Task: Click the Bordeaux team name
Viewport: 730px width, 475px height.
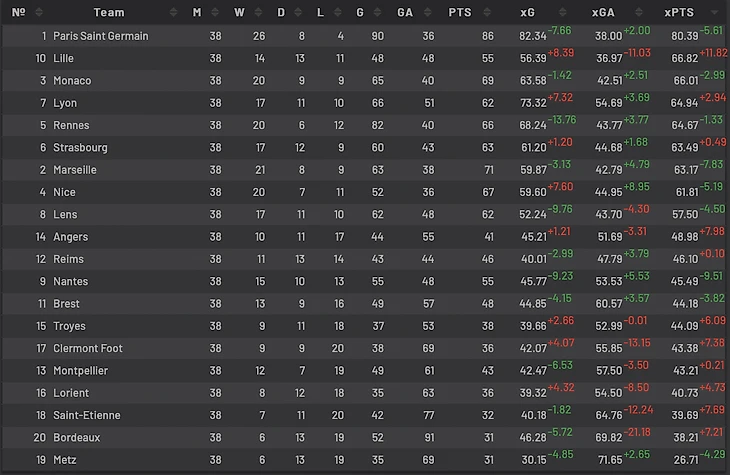Action: coord(76,437)
